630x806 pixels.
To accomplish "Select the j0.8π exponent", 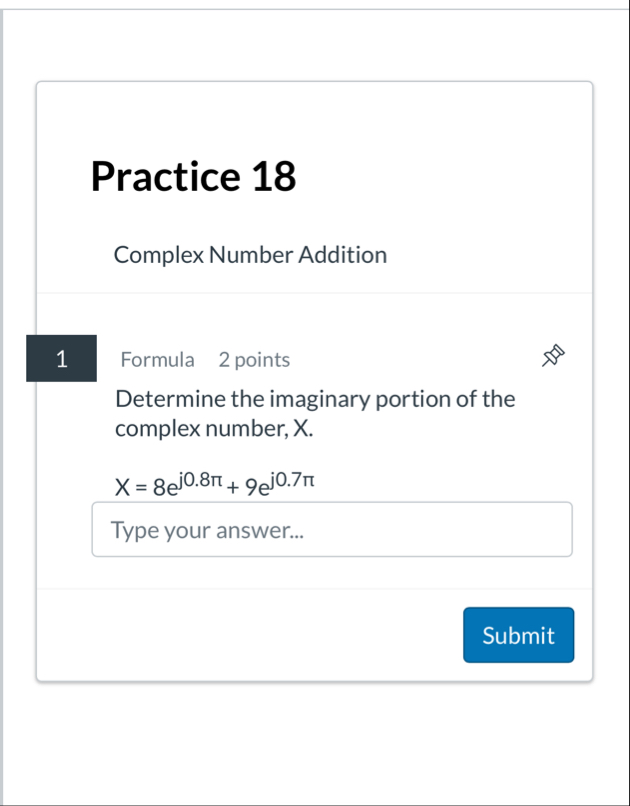I will pyautogui.click(x=201, y=480).
